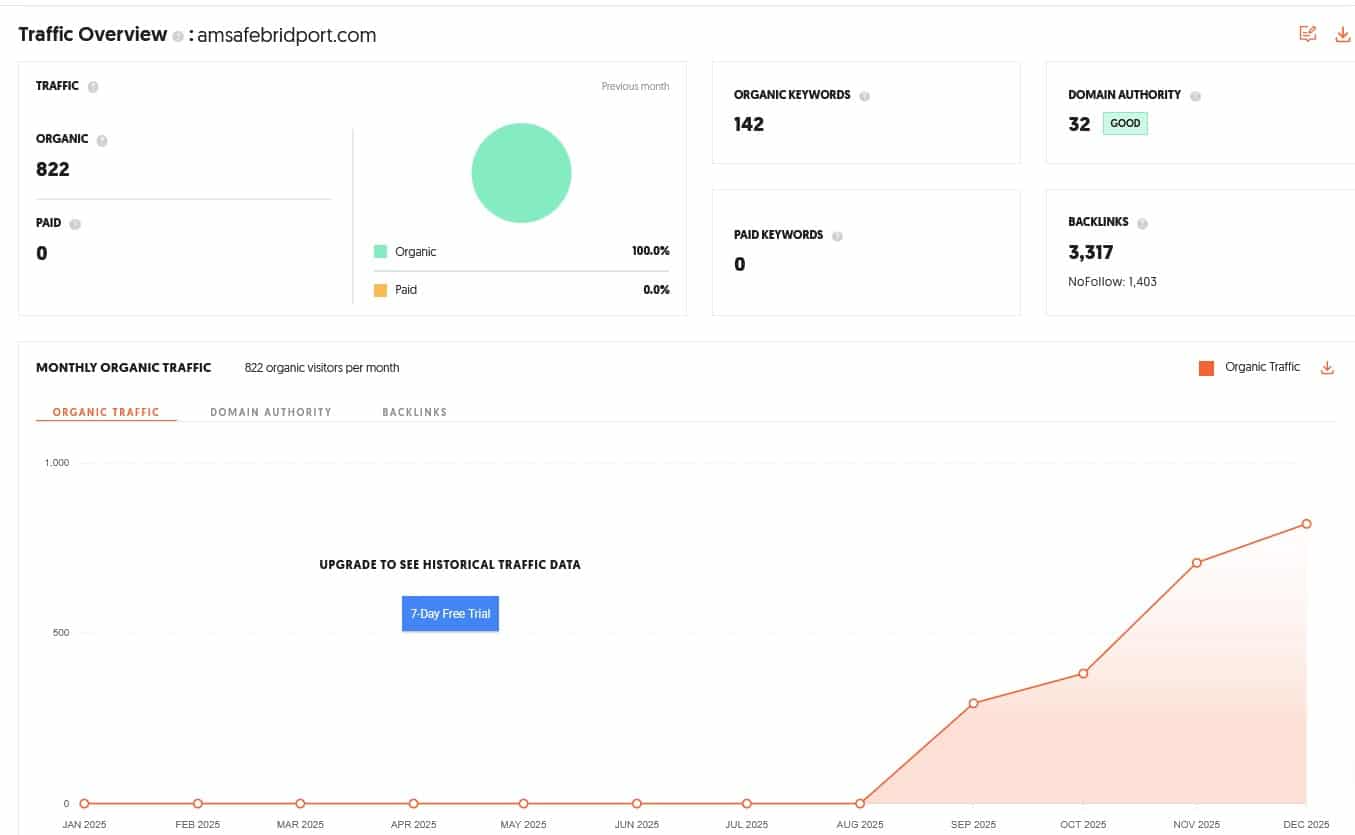
Task: Click help icon beside DOMAIN AUTHORITY card
Action: (1195, 96)
